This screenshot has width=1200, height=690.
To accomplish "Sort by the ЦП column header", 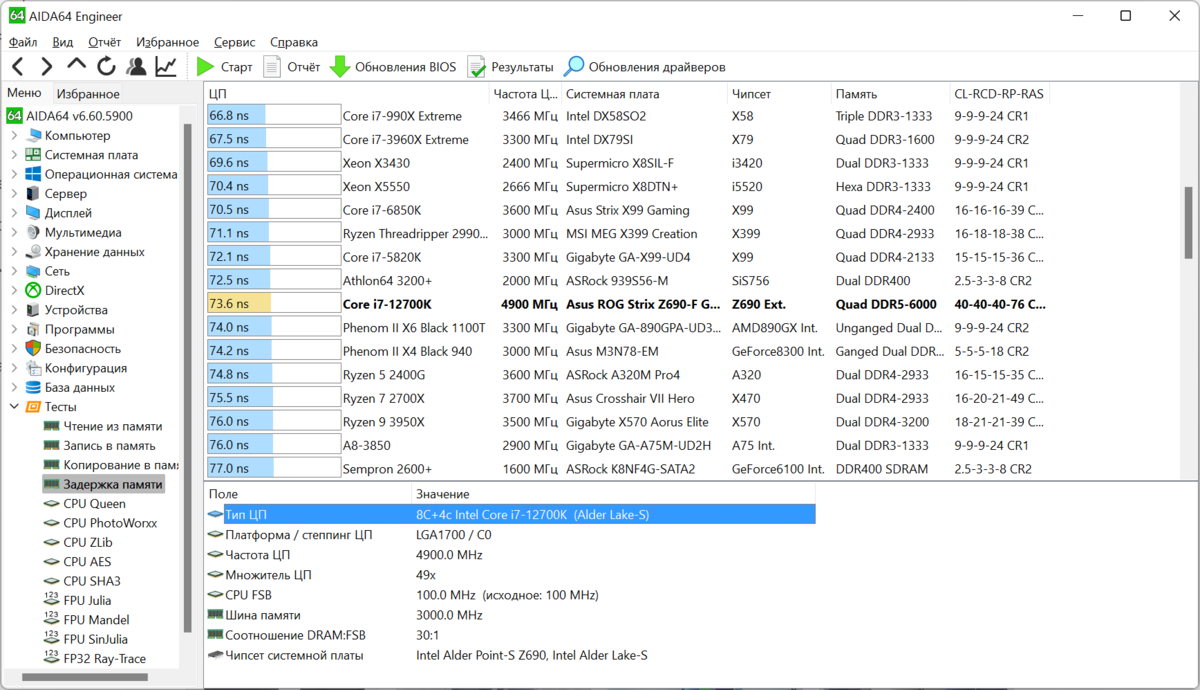I will click(346, 93).
